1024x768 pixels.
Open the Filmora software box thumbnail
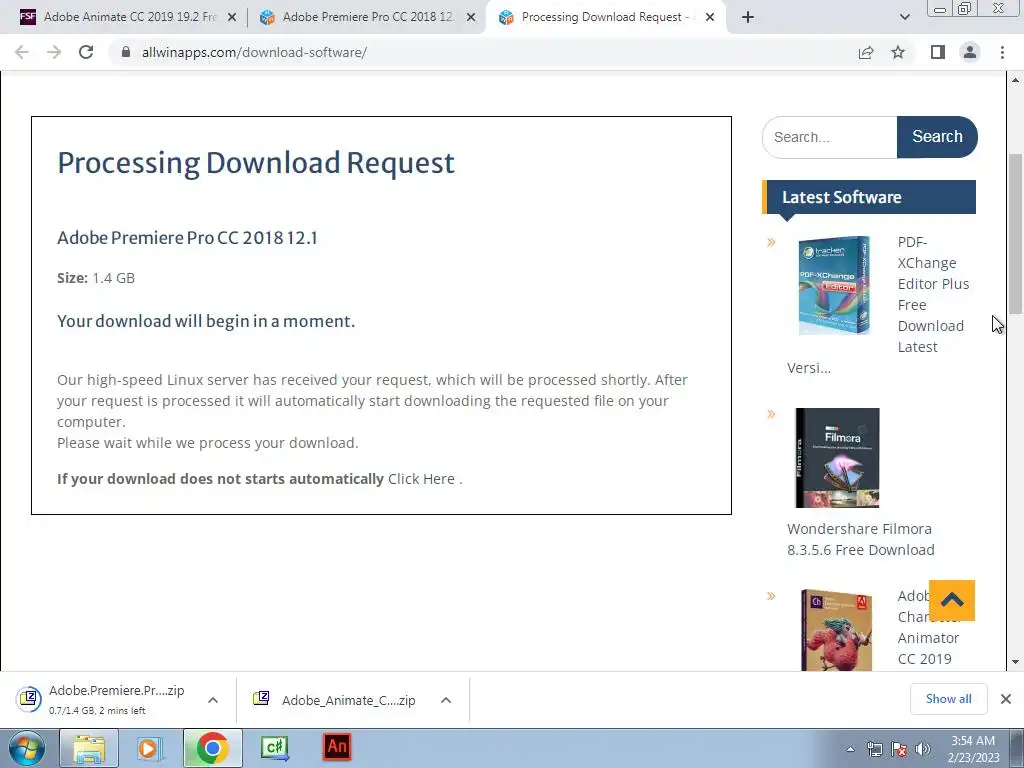(x=837, y=458)
